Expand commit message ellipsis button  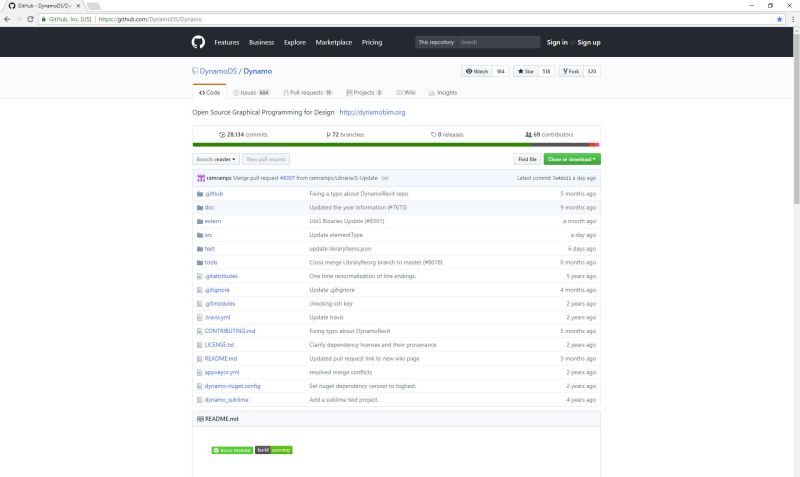(x=385, y=178)
